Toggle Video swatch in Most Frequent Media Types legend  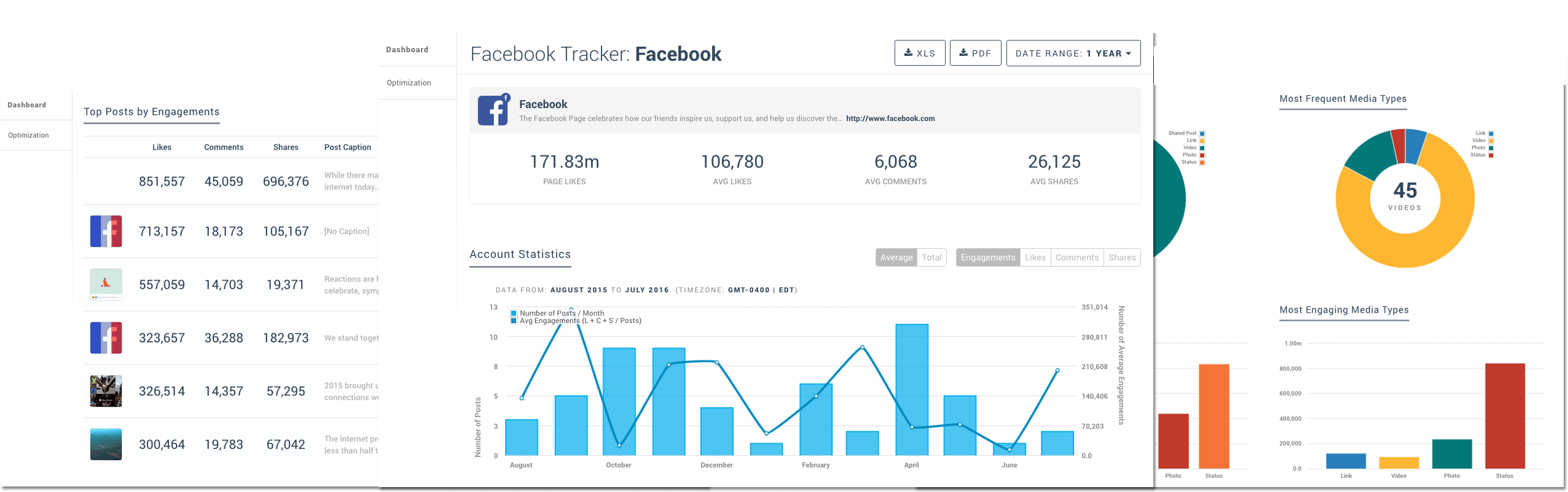coord(1491,141)
